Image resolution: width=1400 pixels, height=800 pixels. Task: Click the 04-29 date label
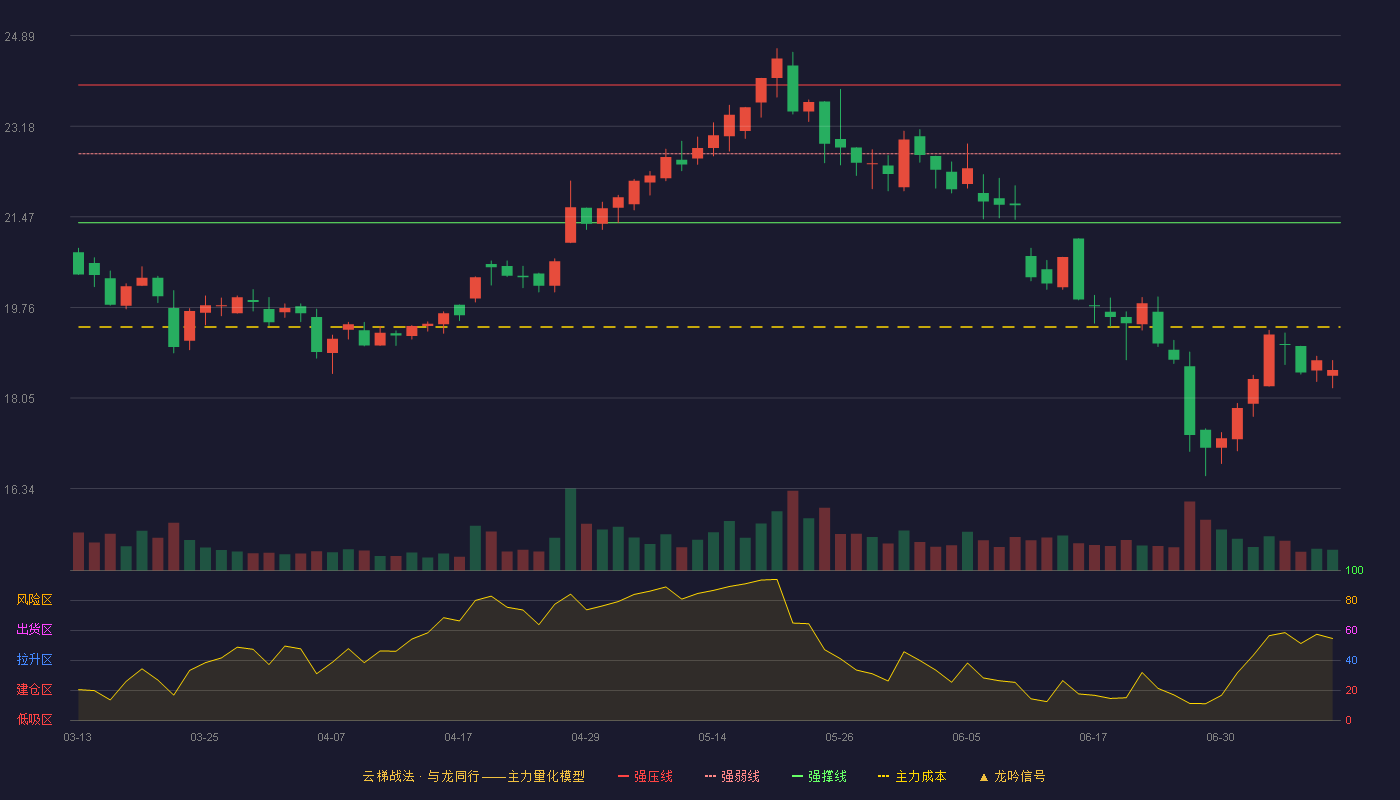tap(585, 737)
